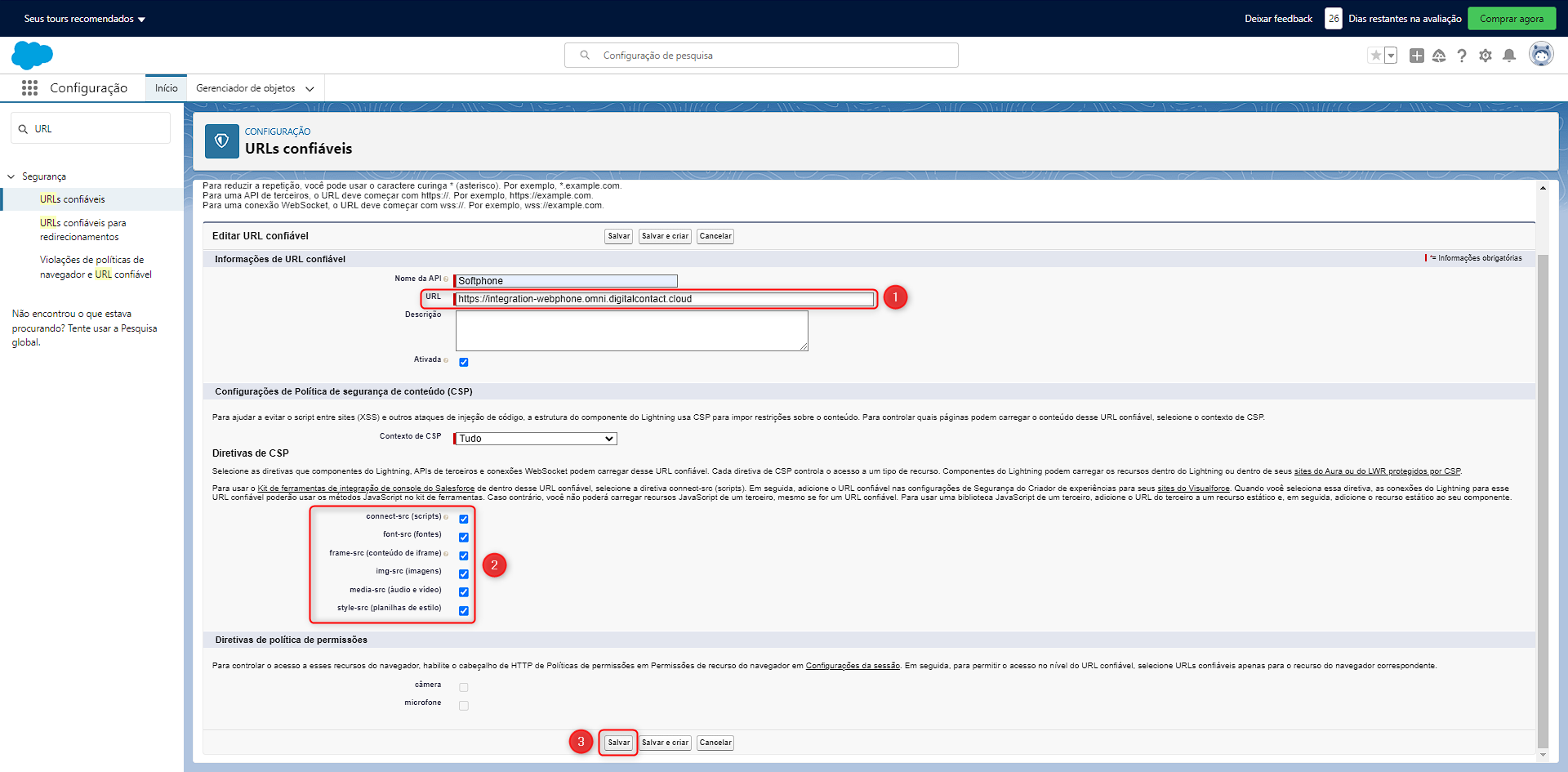Image resolution: width=1568 pixels, height=772 pixels.
Task: Open URLs confiáveis para redirecionamentos
Action: [83, 230]
